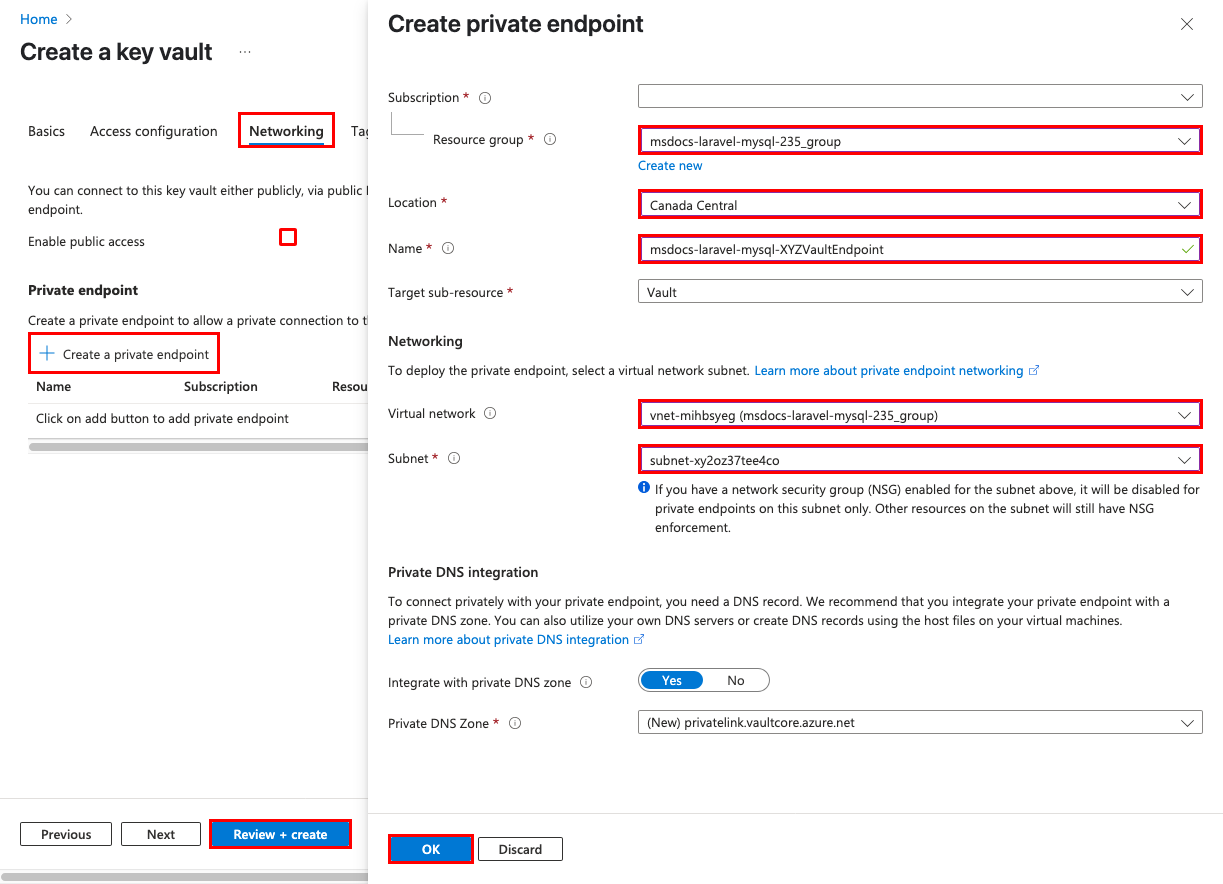The width and height of the screenshot is (1223, 884).
Task: Switch to the Basics tab
Action: click(x=46, y=131)
